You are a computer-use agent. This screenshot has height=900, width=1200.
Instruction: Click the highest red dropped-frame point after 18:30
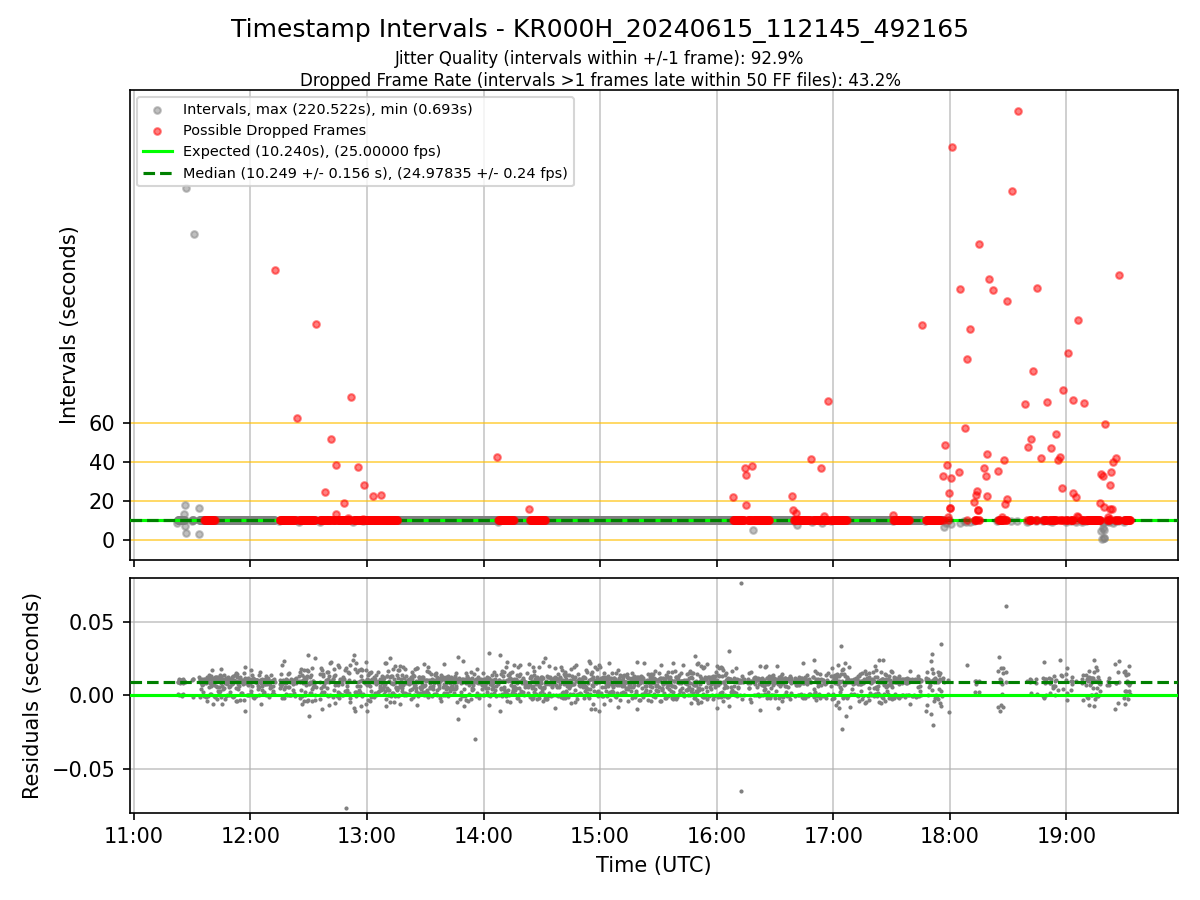pos(1018,111)
